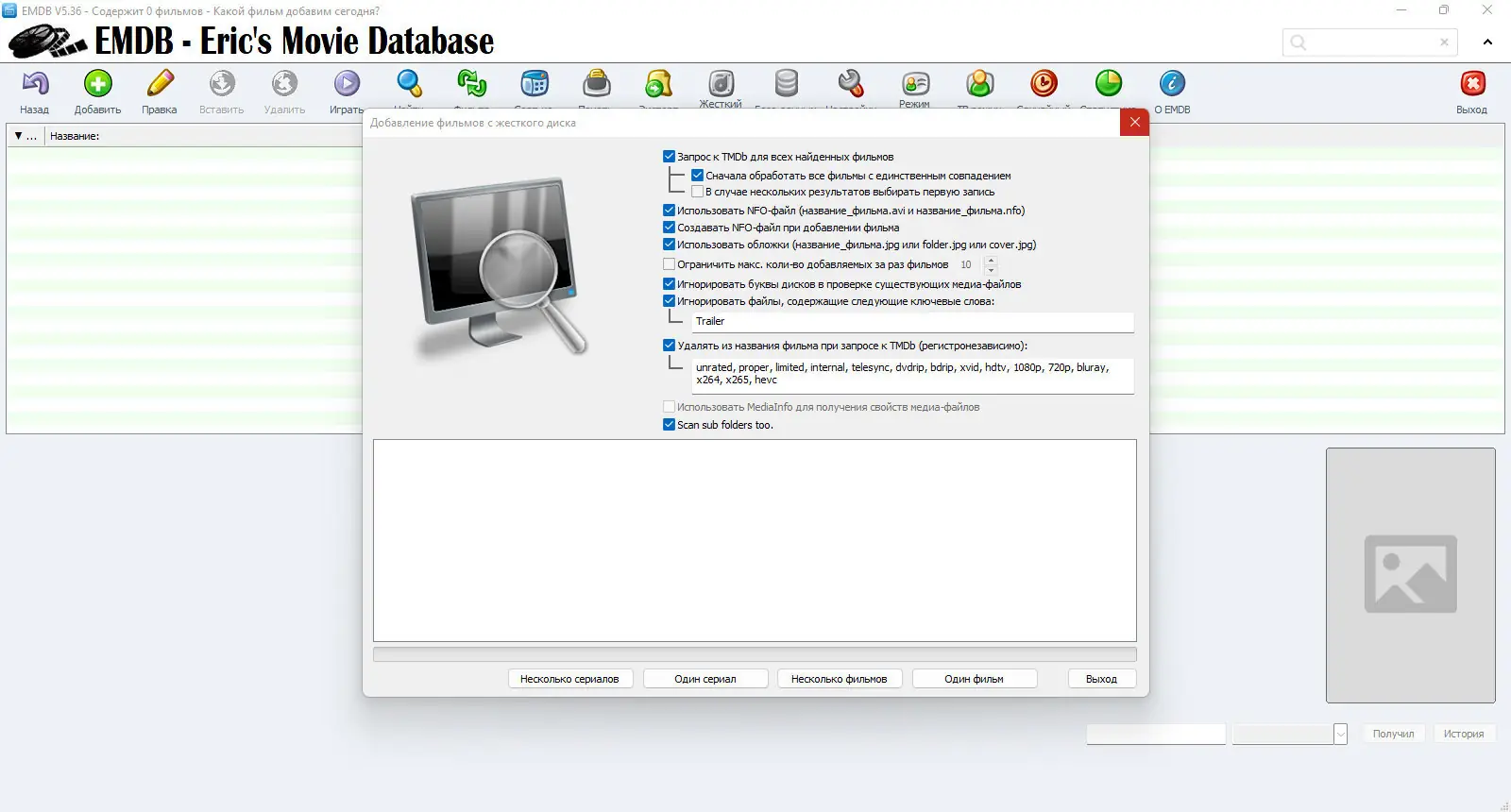Click the dialog's Выход button
The image size is (1511, 812).
[x=1101, y=679]
